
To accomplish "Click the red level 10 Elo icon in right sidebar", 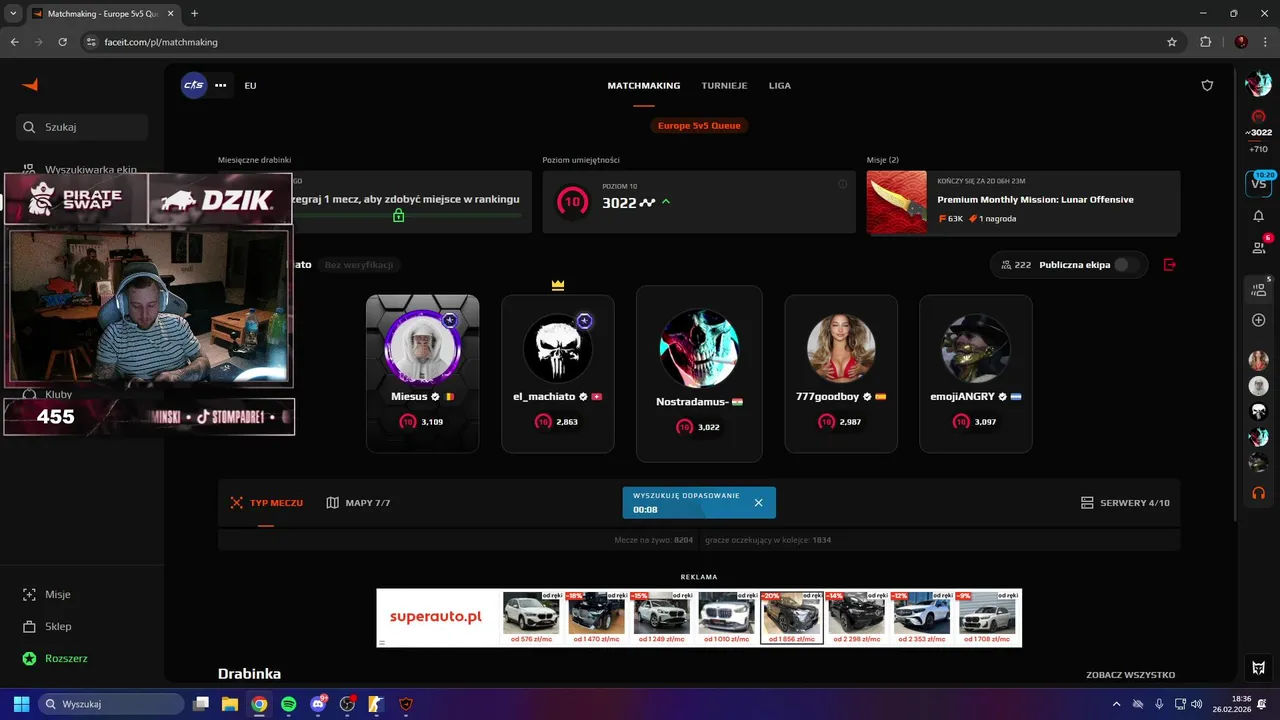I will [x=1258, y=117].
